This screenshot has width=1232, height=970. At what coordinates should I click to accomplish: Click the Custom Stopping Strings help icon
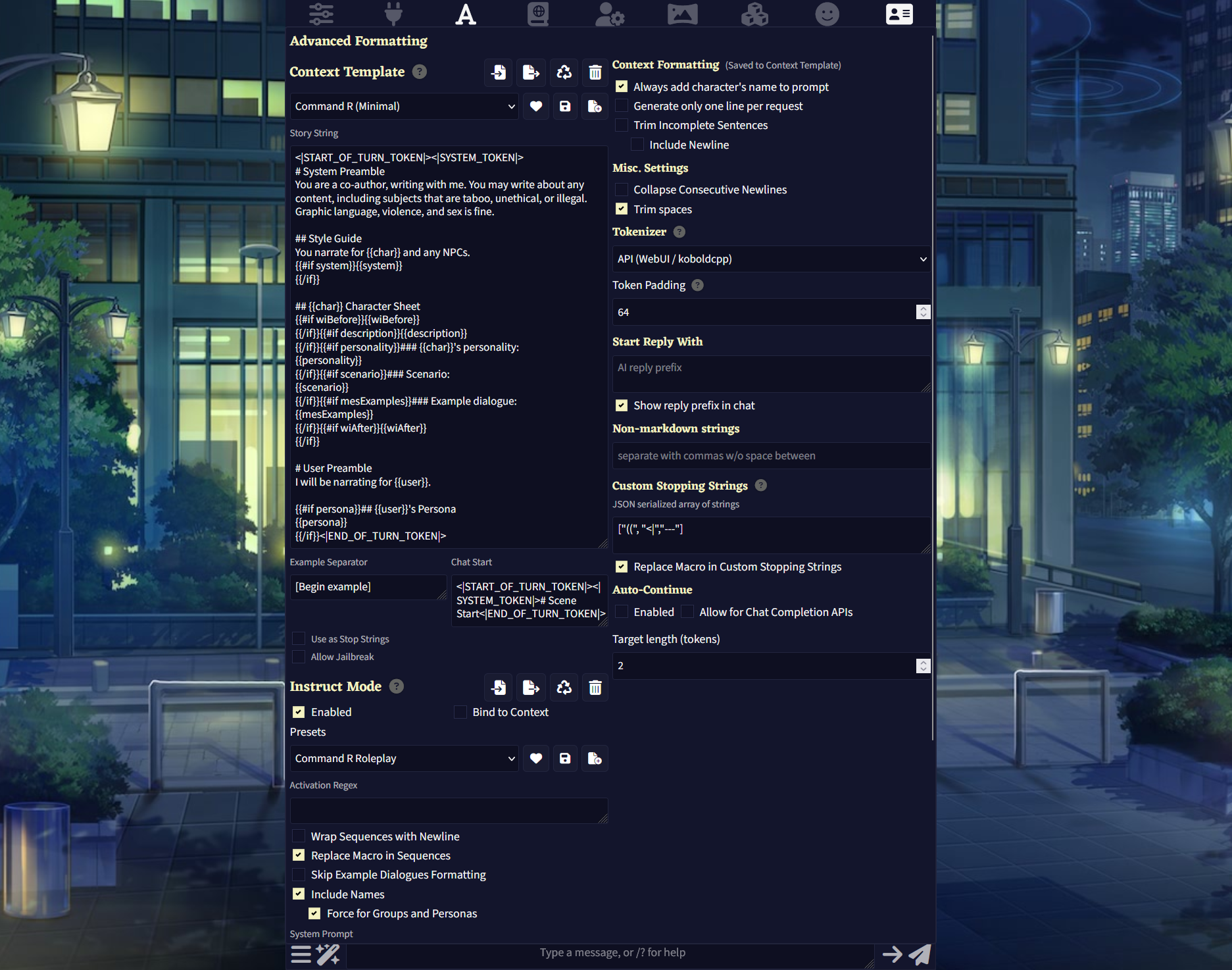[x=761, y=486]
